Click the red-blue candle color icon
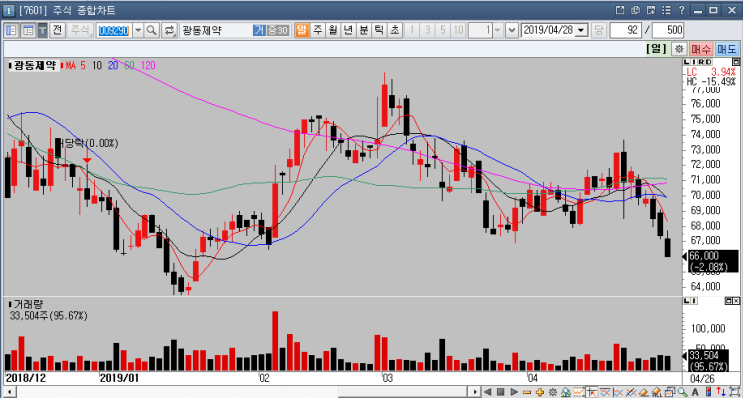The image size is (743, 398). (708, 392)
